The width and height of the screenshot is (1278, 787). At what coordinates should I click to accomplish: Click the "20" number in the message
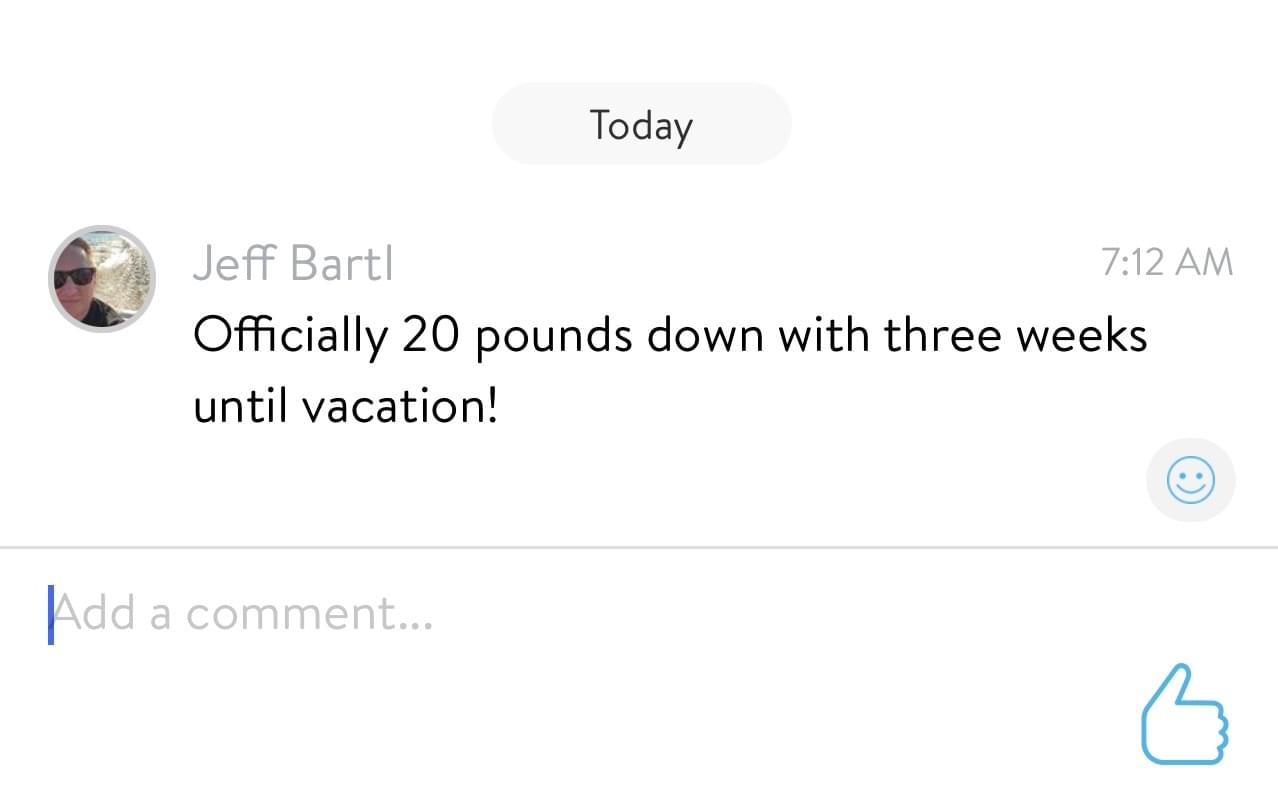430,337
